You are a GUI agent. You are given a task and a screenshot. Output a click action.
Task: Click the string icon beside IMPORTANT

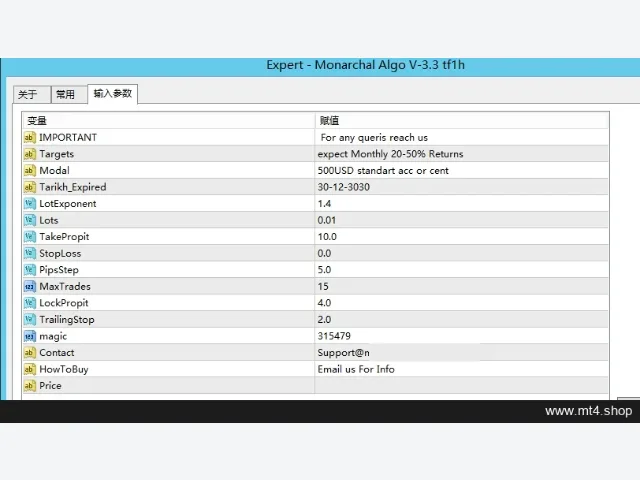click(x=30, y=138)
